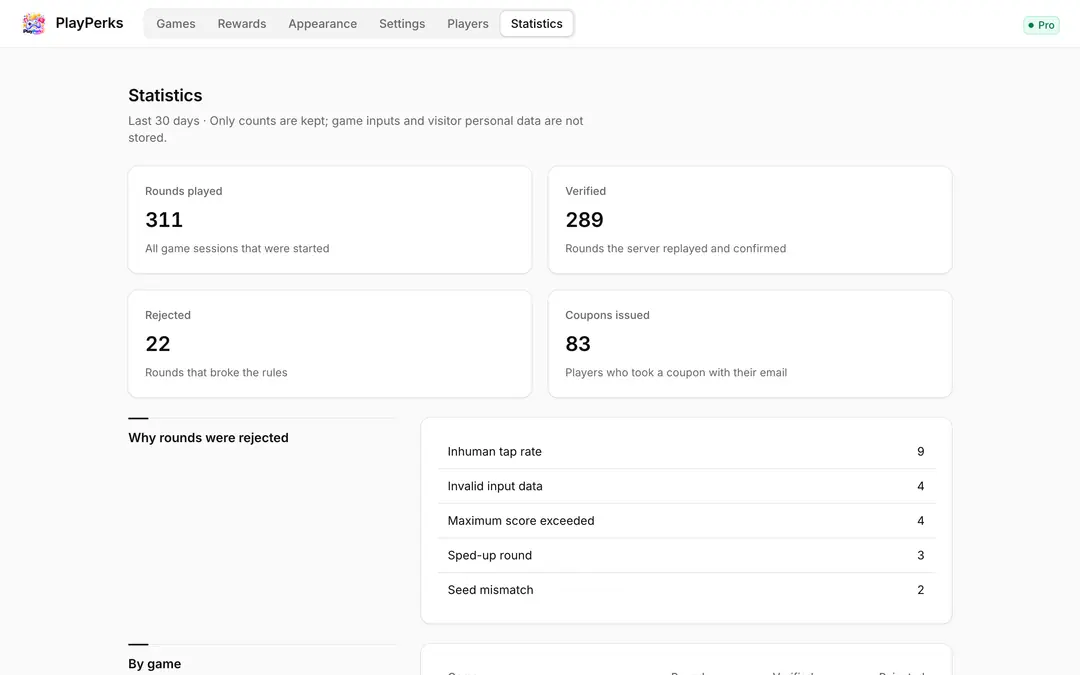Viewport: 1080px width, 675px height.
Task: Click the Sped-up round row label
Action: click(x=490, y=555)
